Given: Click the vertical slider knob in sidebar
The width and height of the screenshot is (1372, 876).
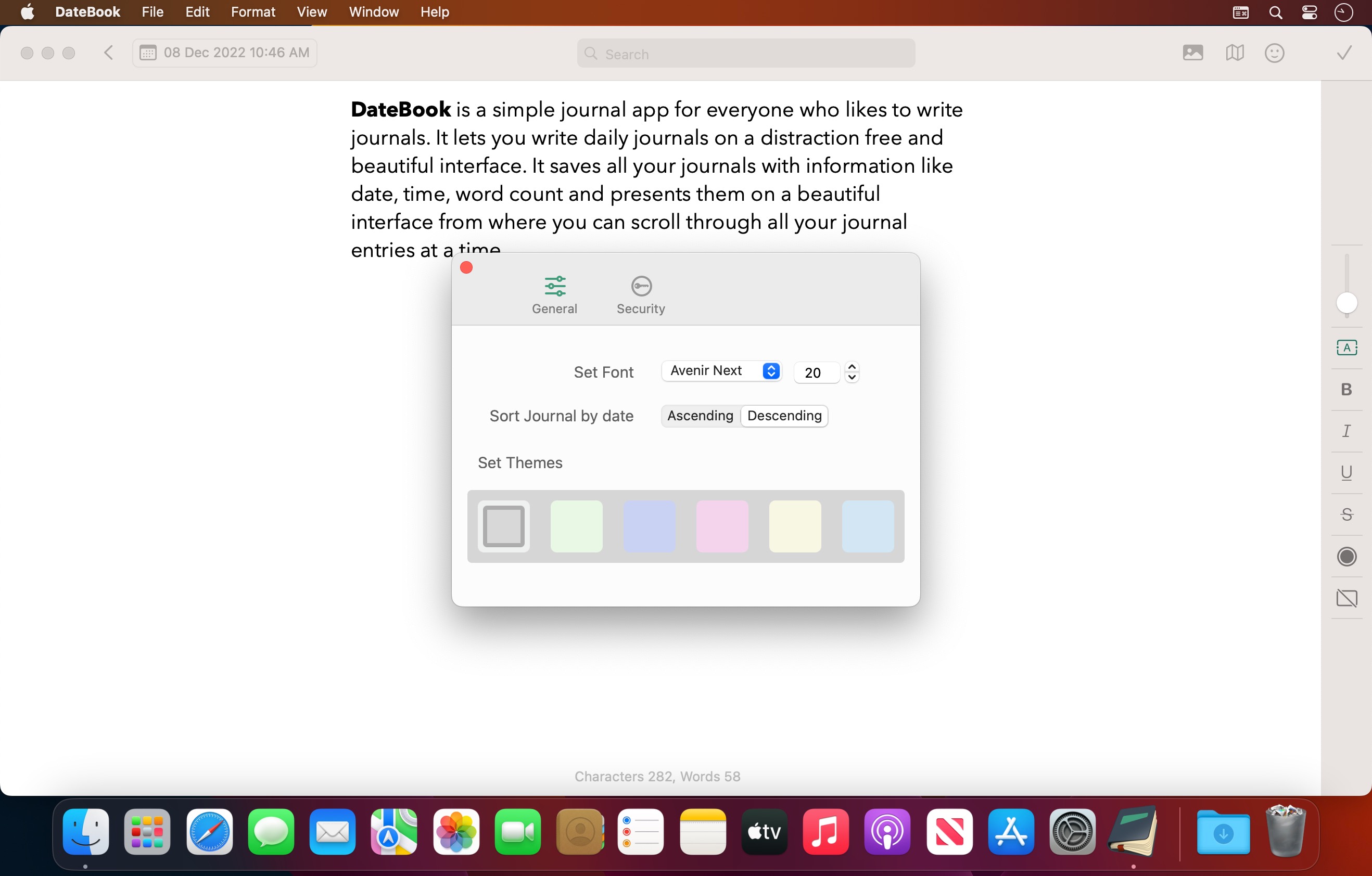Looking at the screenshot, I should pyautogui.click(x=1346, y=303).
